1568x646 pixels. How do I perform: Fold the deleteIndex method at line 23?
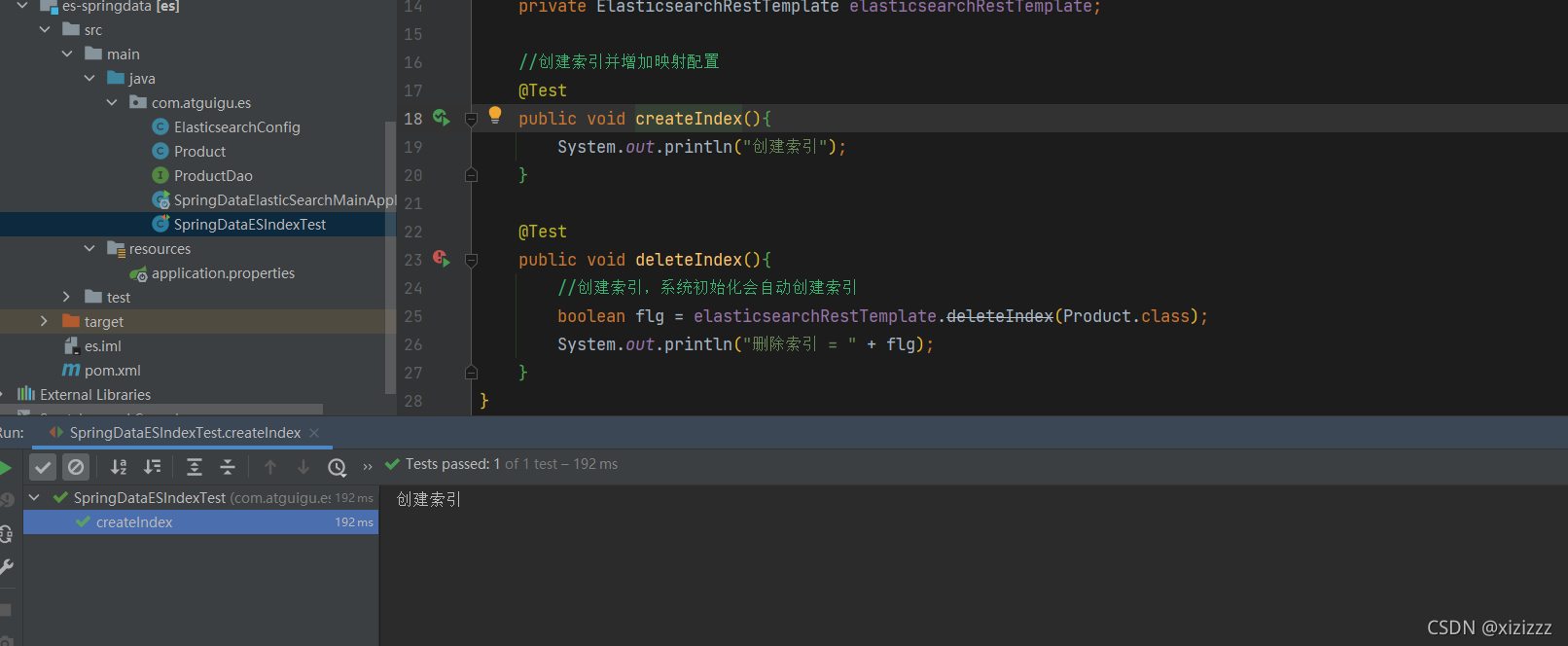click(471, 260)
